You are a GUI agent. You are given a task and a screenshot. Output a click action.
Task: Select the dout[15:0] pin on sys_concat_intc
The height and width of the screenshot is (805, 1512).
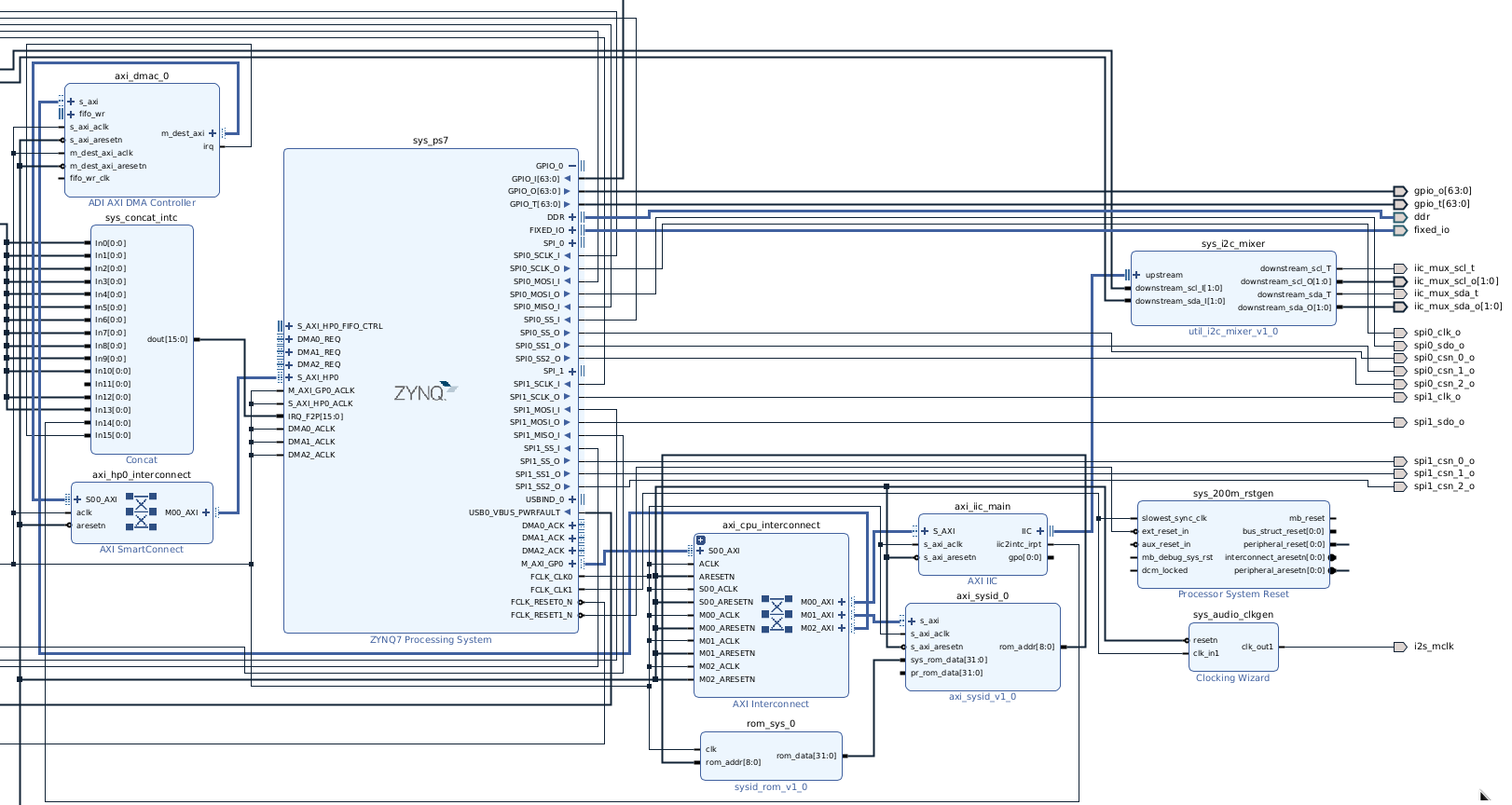[x=167, y=339]
